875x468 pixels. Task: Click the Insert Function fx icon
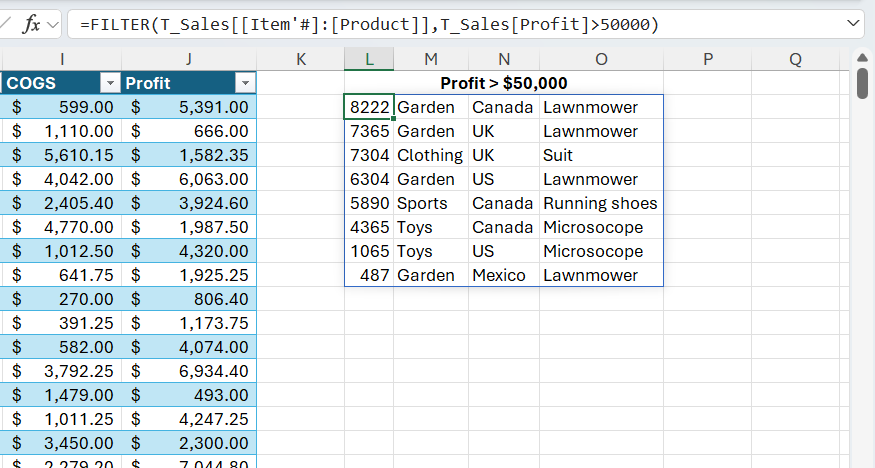click(x=31, y=25)
